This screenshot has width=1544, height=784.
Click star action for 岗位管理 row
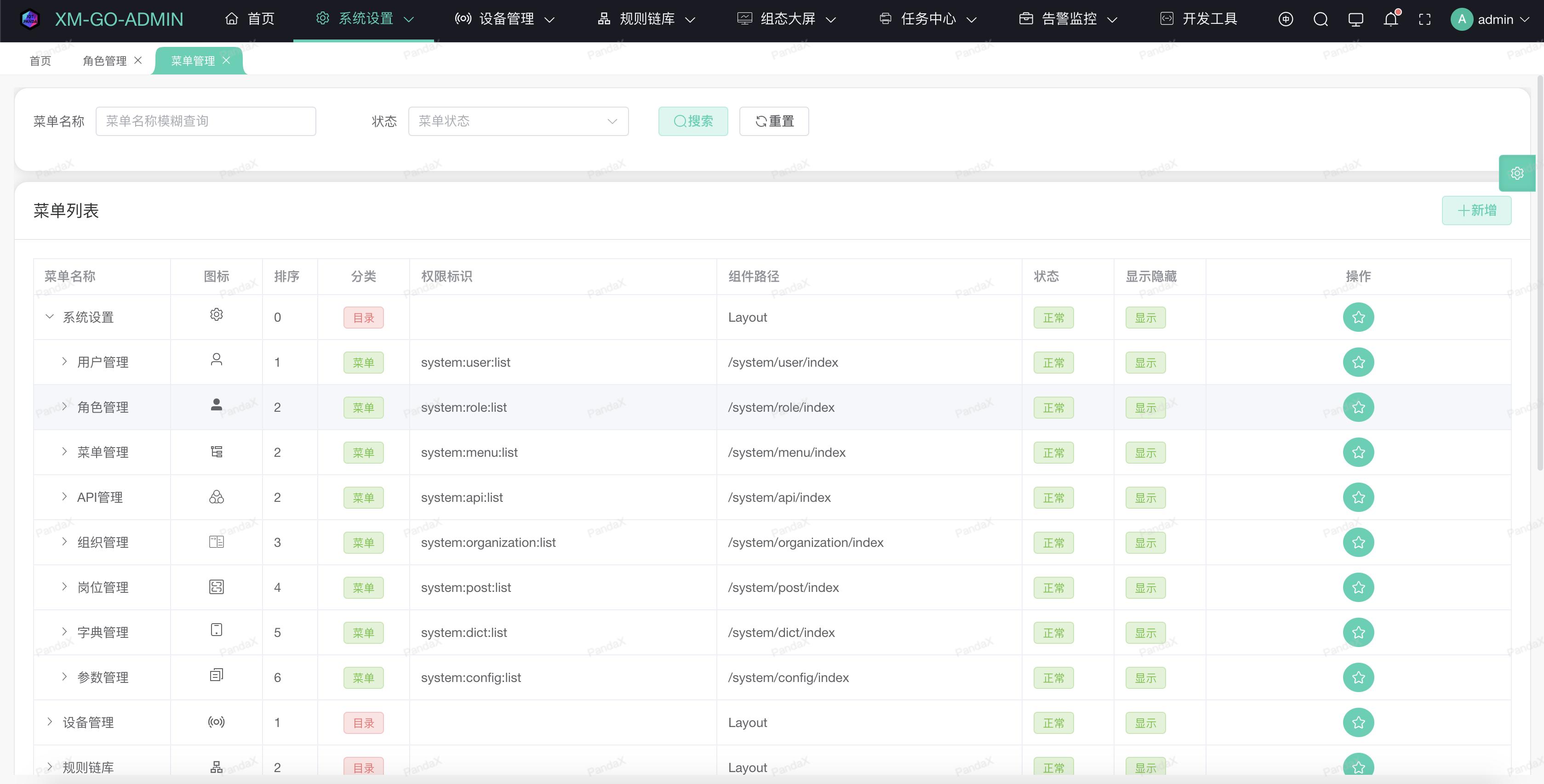pyautogui.click(x=1358, y=587)
